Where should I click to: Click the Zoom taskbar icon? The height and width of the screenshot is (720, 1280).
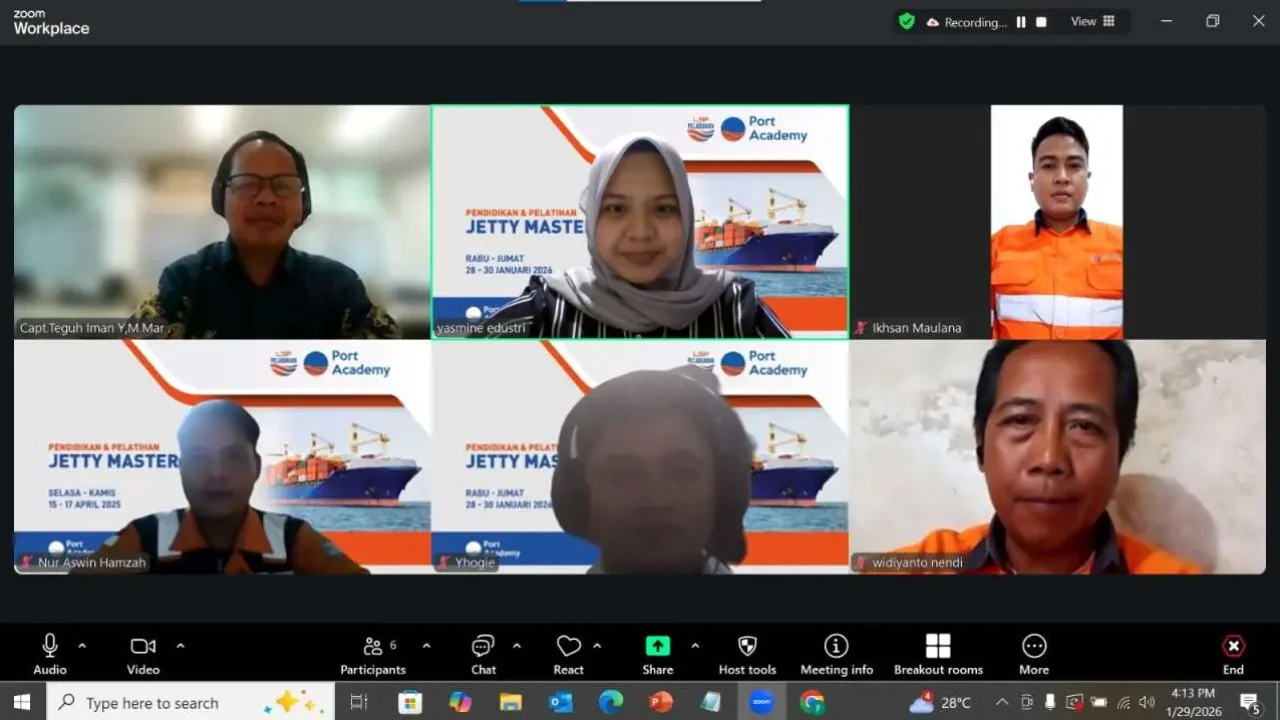point(762,703)
